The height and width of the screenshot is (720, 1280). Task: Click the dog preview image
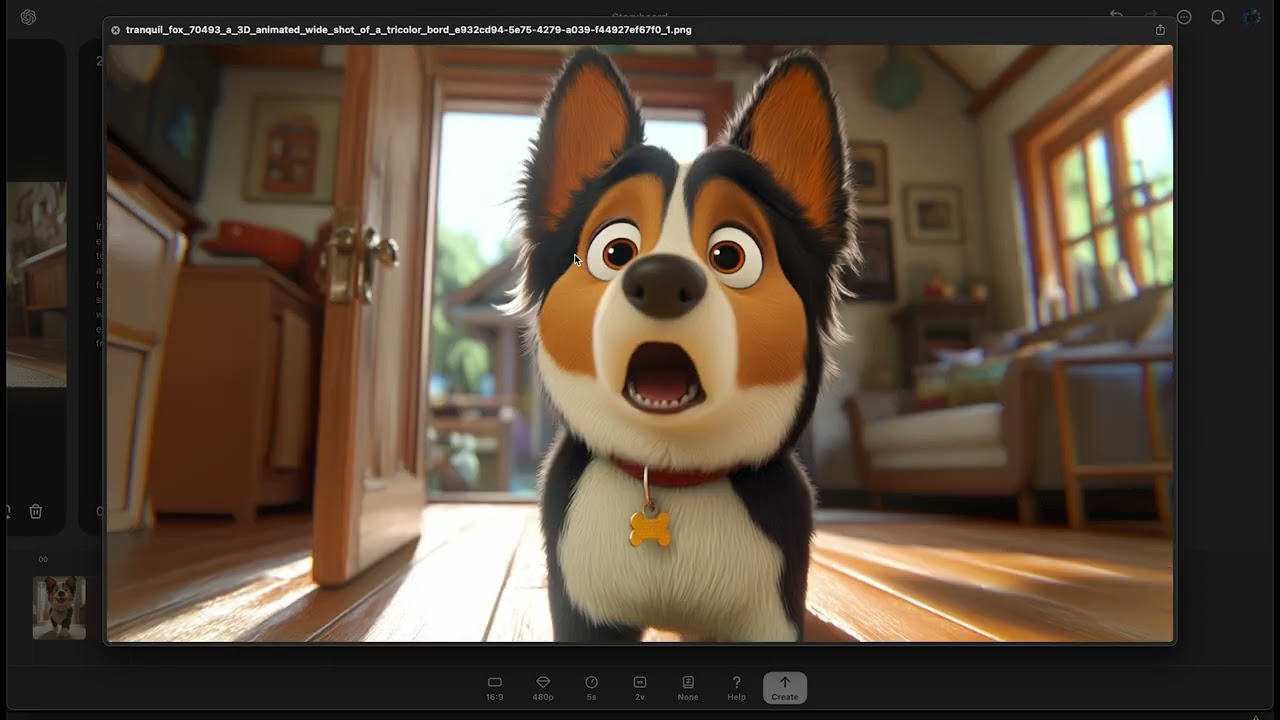(640, 343)
